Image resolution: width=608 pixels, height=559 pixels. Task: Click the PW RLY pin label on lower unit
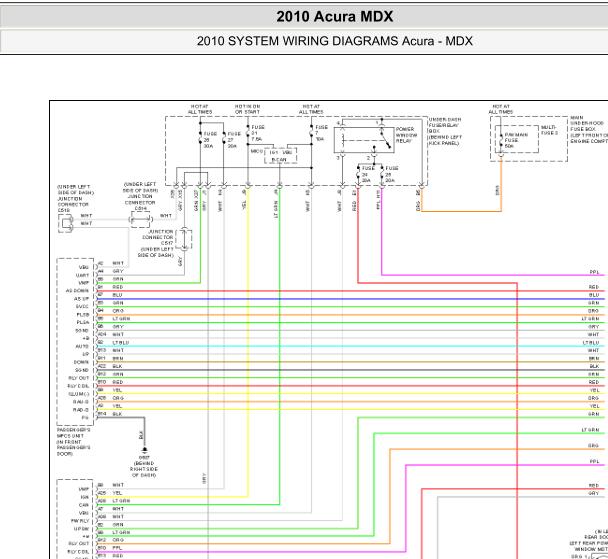pos(80,521)
